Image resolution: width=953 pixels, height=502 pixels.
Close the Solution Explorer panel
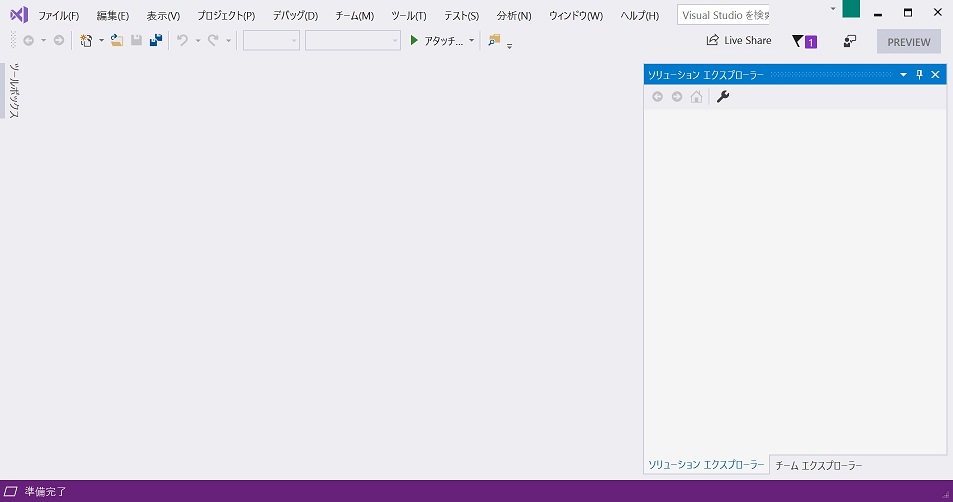tap(935, 74)
